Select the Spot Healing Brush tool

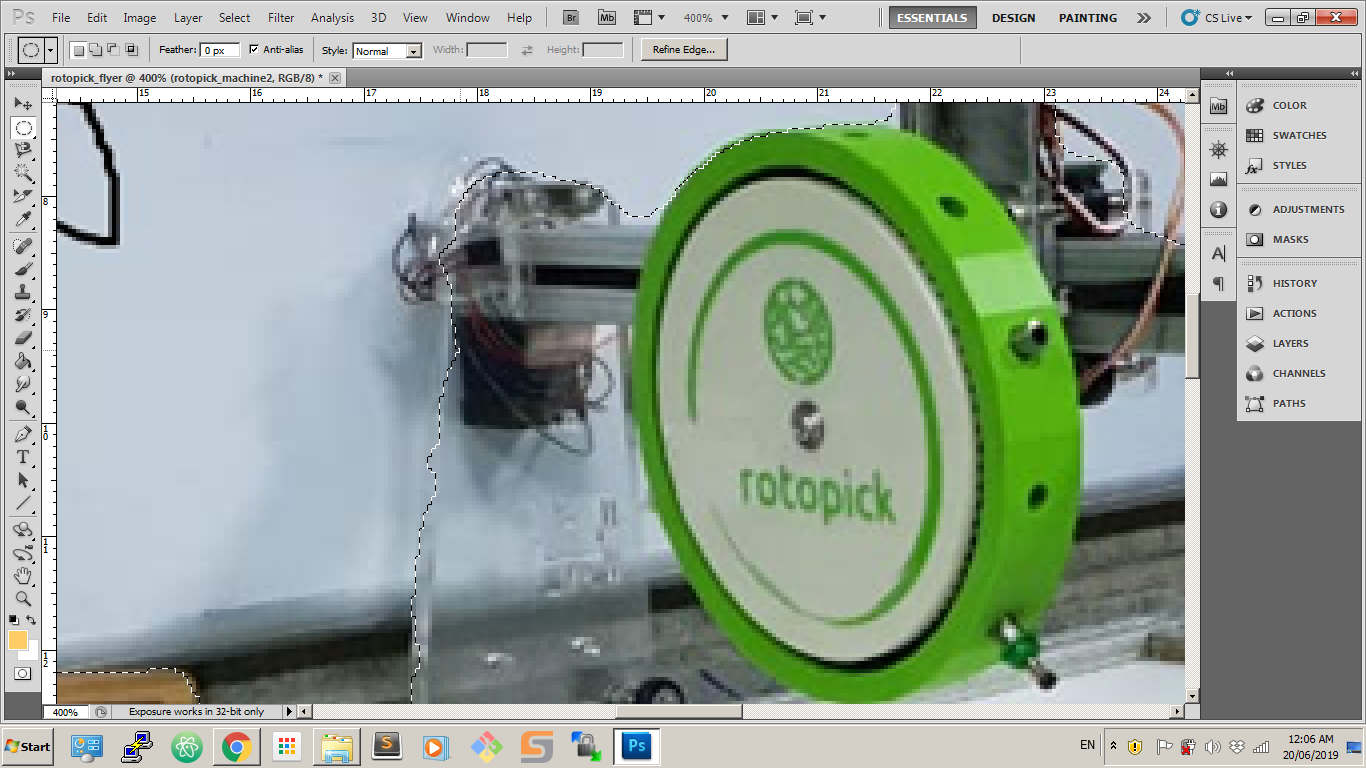23,246
